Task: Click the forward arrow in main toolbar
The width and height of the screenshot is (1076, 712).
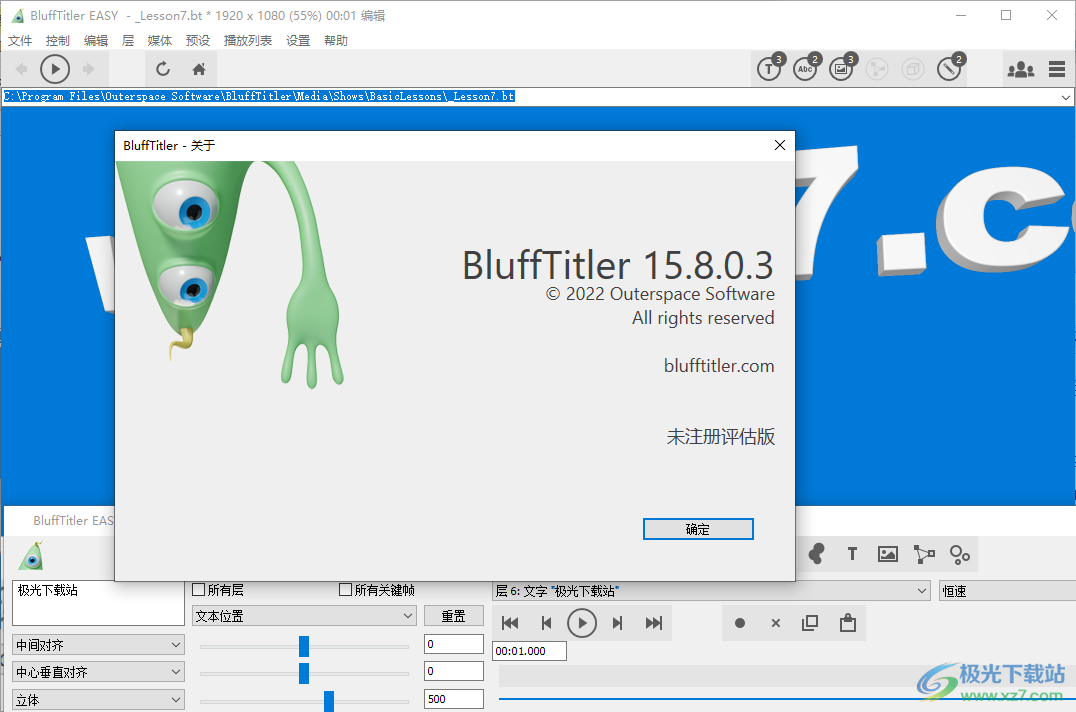Action: point(89,69)
